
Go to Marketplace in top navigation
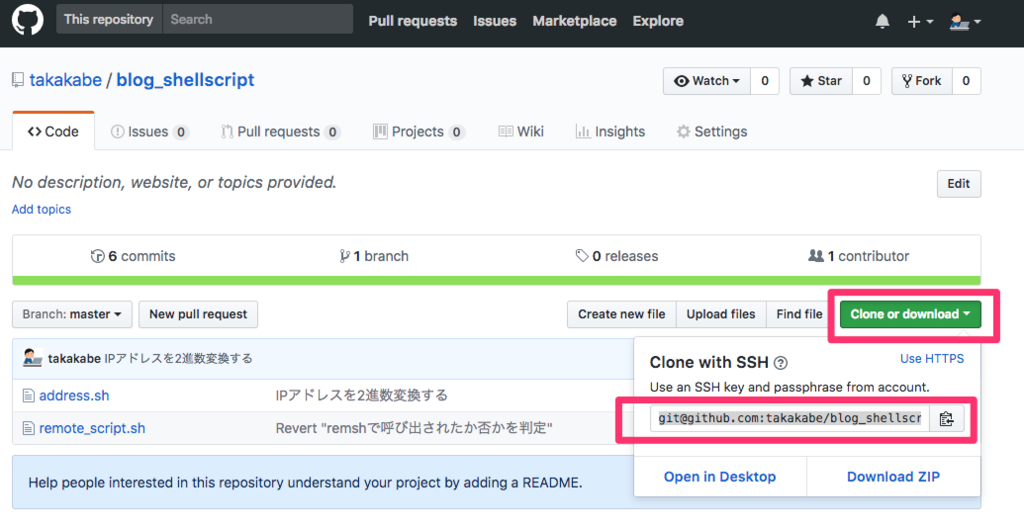574,21
